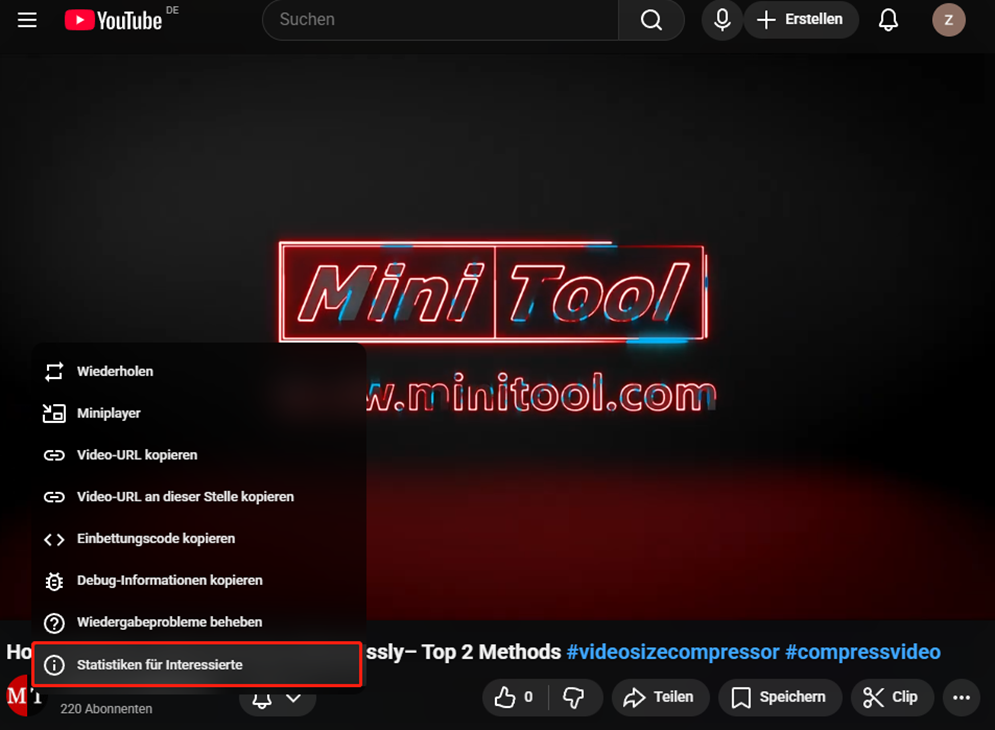
Task: Open the Erstellen create menu
Action: click(800, 20)
